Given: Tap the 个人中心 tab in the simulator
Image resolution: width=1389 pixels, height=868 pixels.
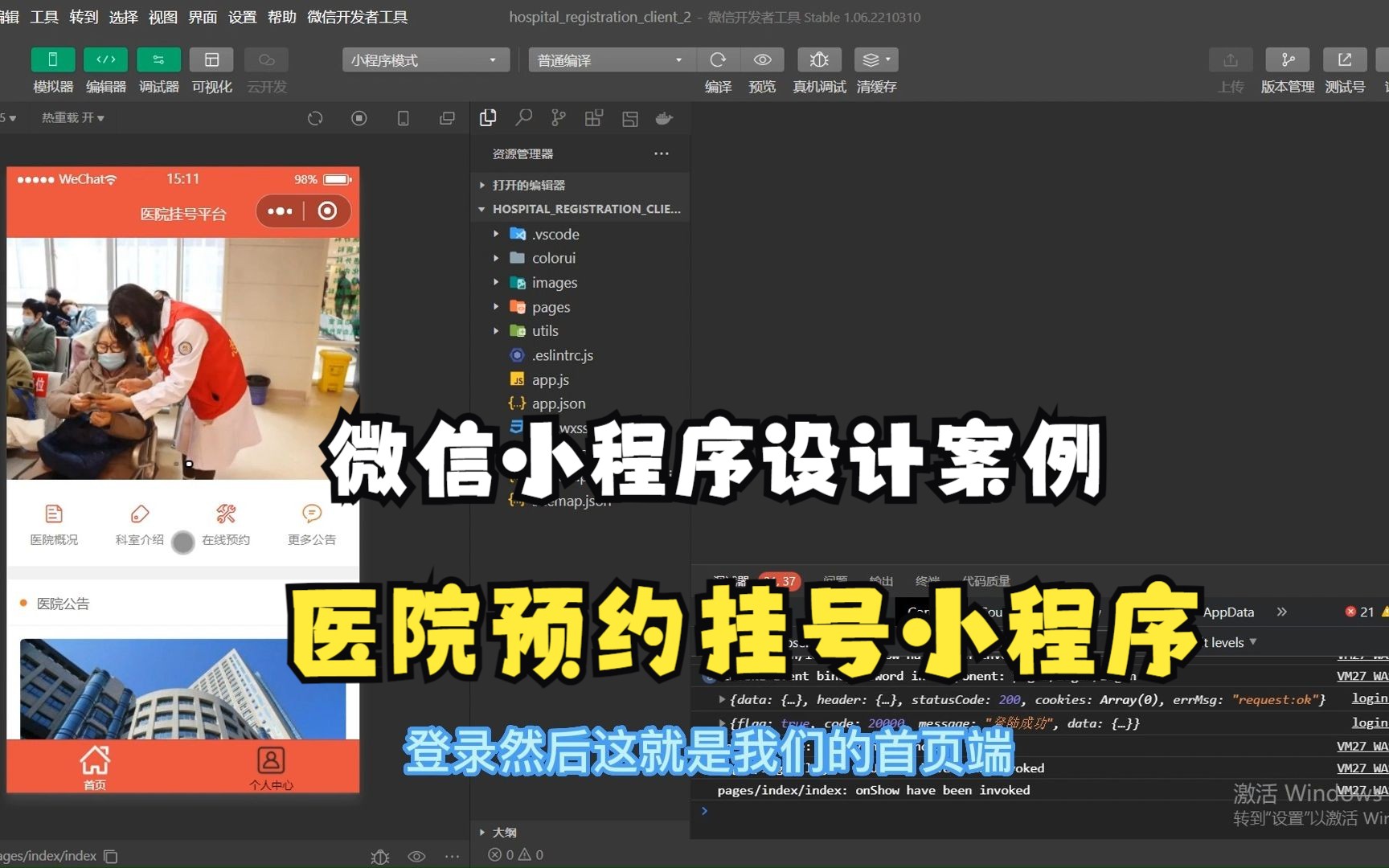Looking at the screenshot, I should (x=271, y=768).
